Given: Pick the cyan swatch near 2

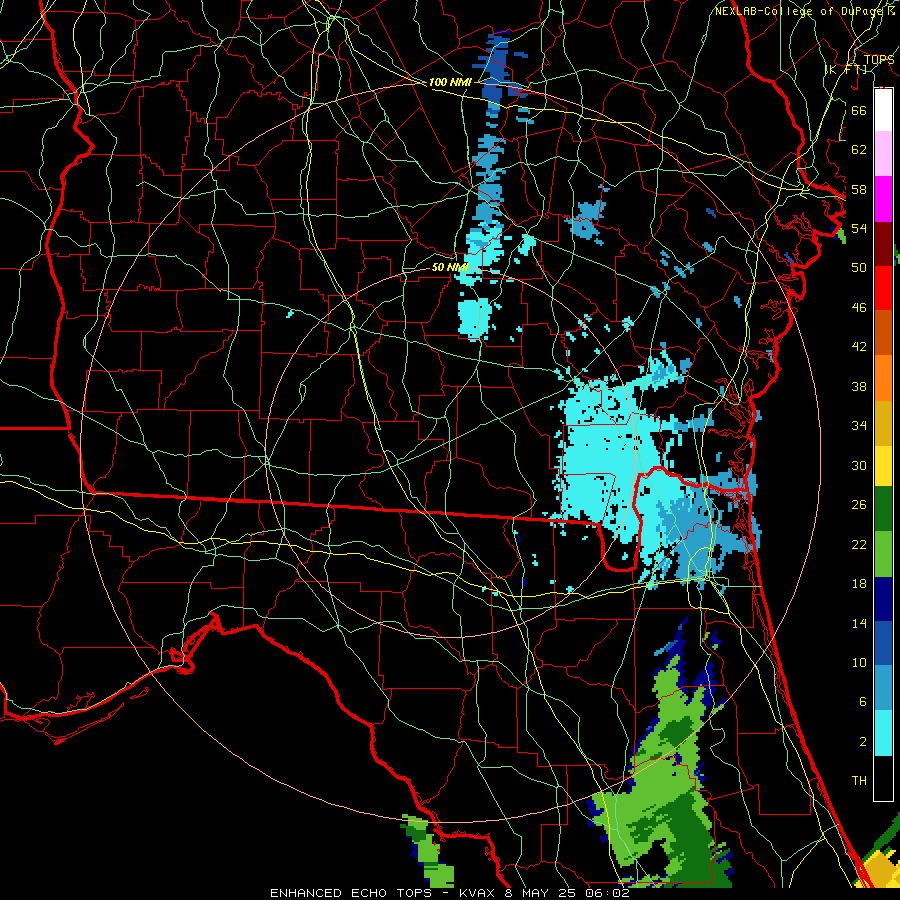Looking at the screenshot, I should tap(883, 733).
